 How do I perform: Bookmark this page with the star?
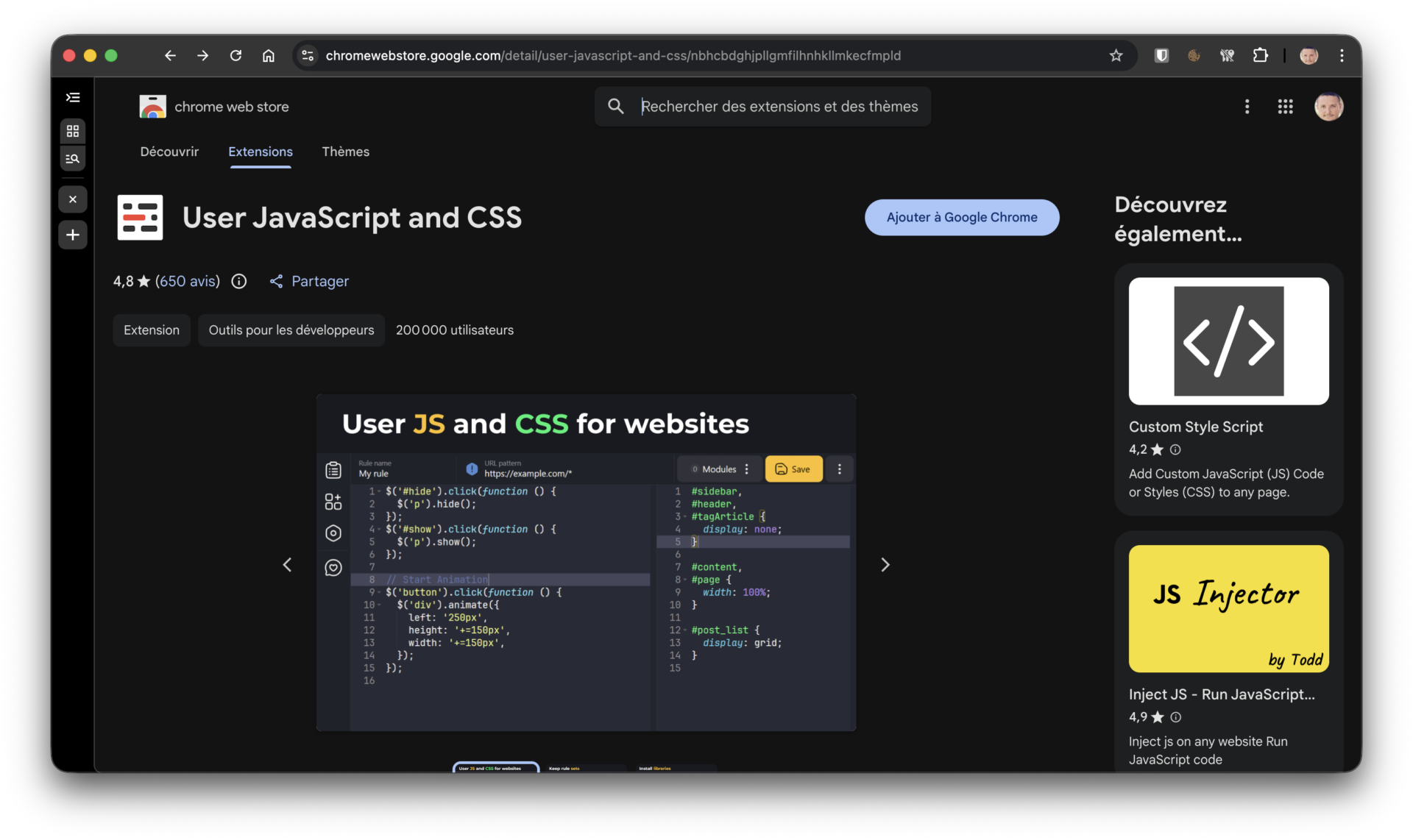[1116, 56]
